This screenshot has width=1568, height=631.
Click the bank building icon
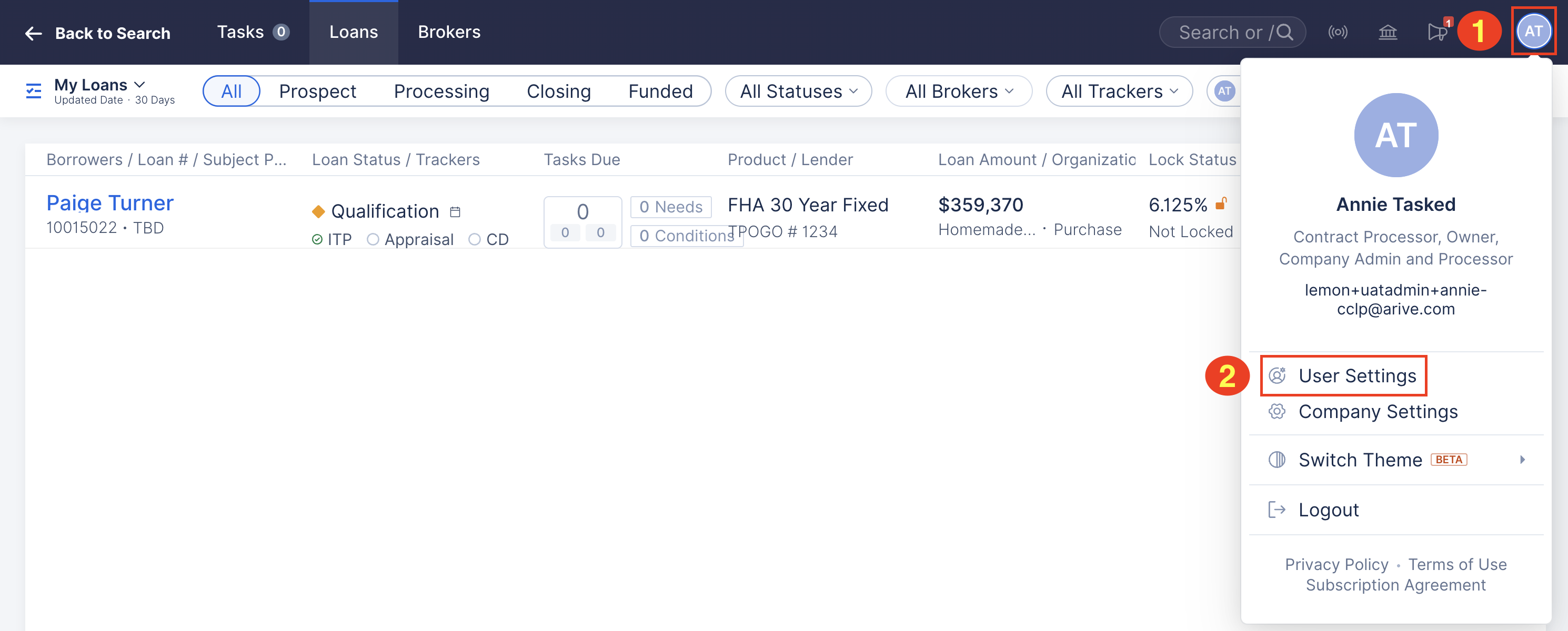[x=1387, y=32]
